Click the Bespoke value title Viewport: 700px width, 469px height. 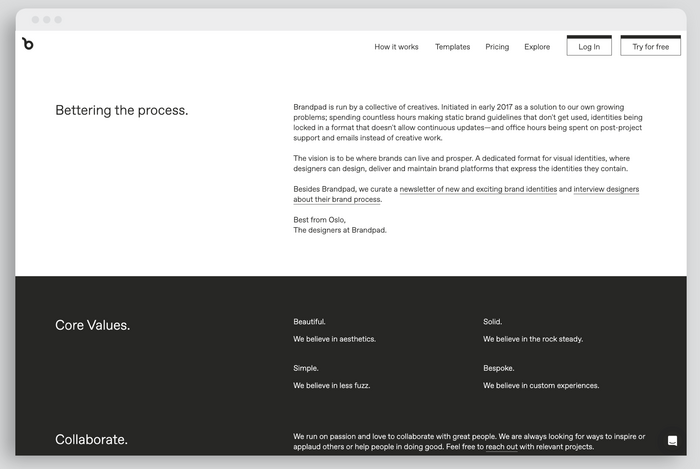click(x=499, y=368)
